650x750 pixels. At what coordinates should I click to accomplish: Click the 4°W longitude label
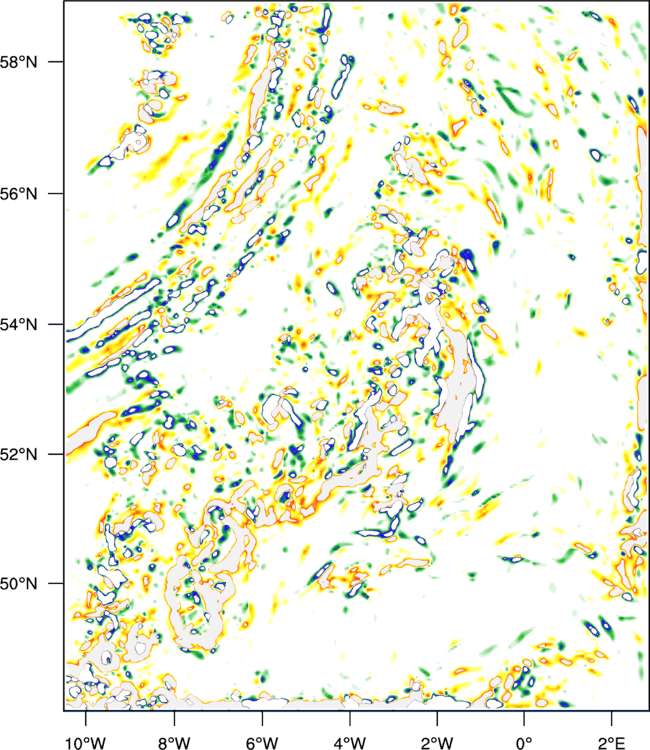tap(350, 743)
